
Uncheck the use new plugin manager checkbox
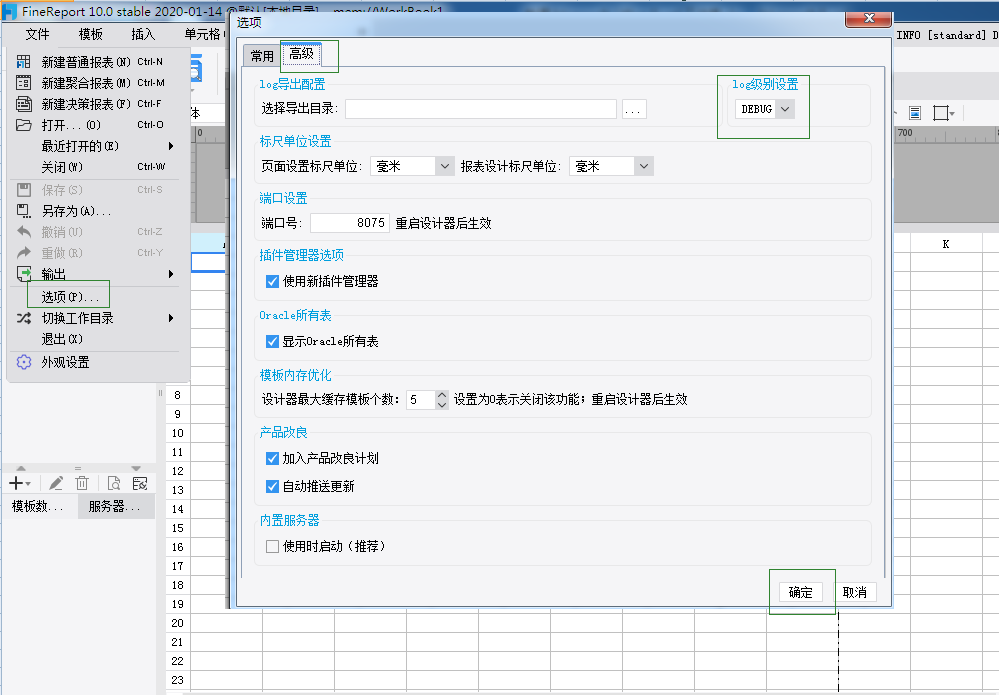tap(272, 282)
